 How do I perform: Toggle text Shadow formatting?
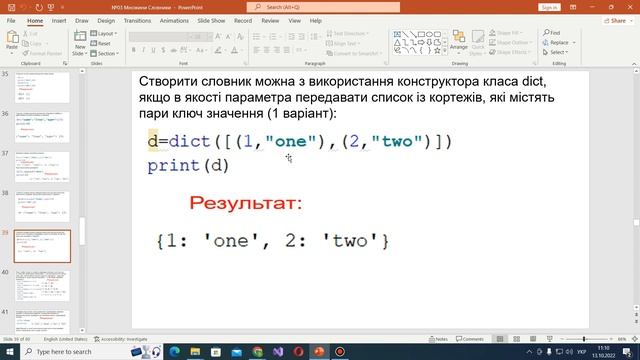[x=163, y=50]
